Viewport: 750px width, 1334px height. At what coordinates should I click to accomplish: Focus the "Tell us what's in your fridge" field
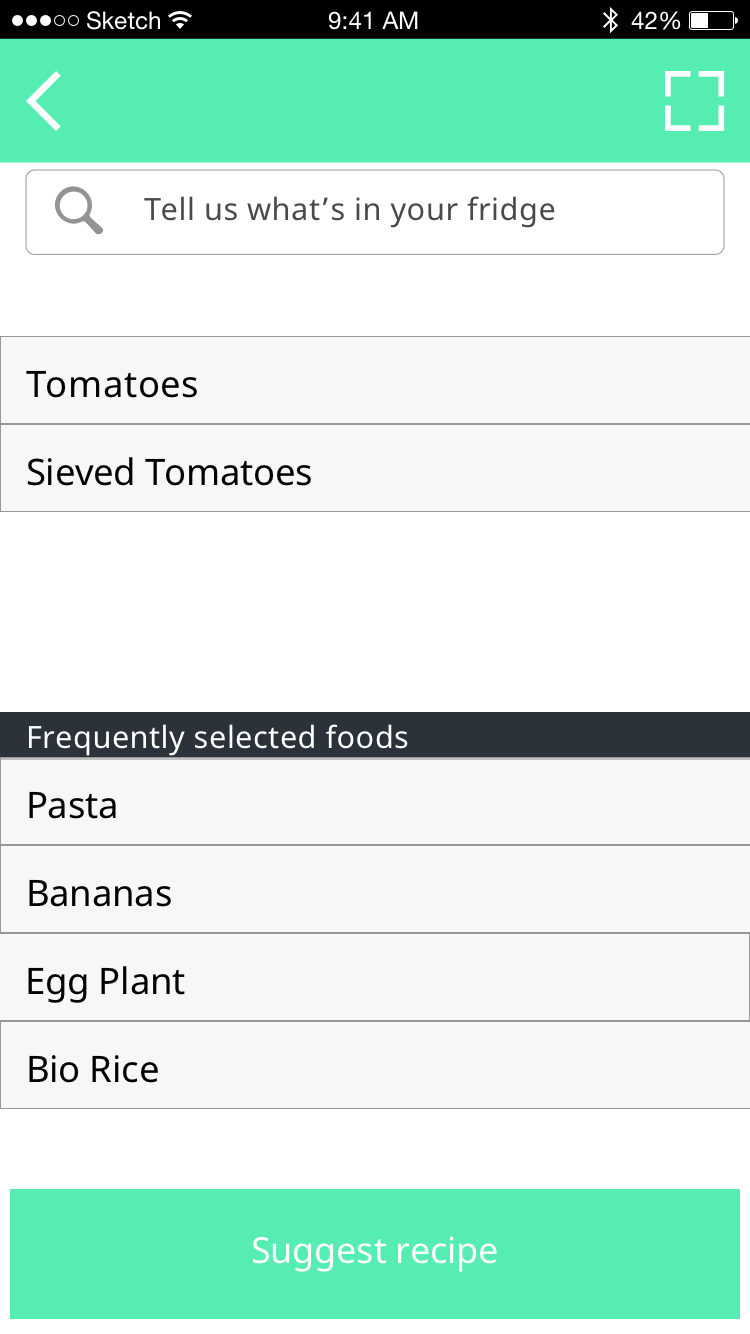coord(400,211)
